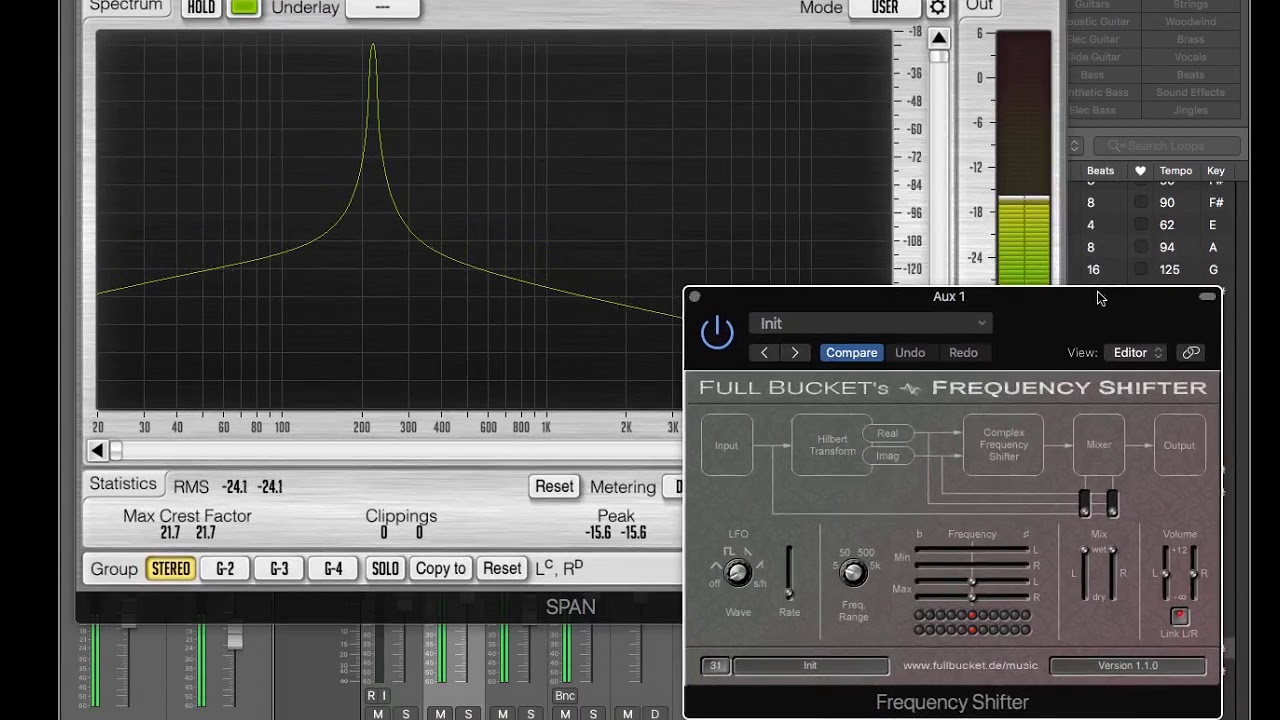1280x720 pixels.
Task: Toggle STEREO group in SPAN
Action: [170, 569]
